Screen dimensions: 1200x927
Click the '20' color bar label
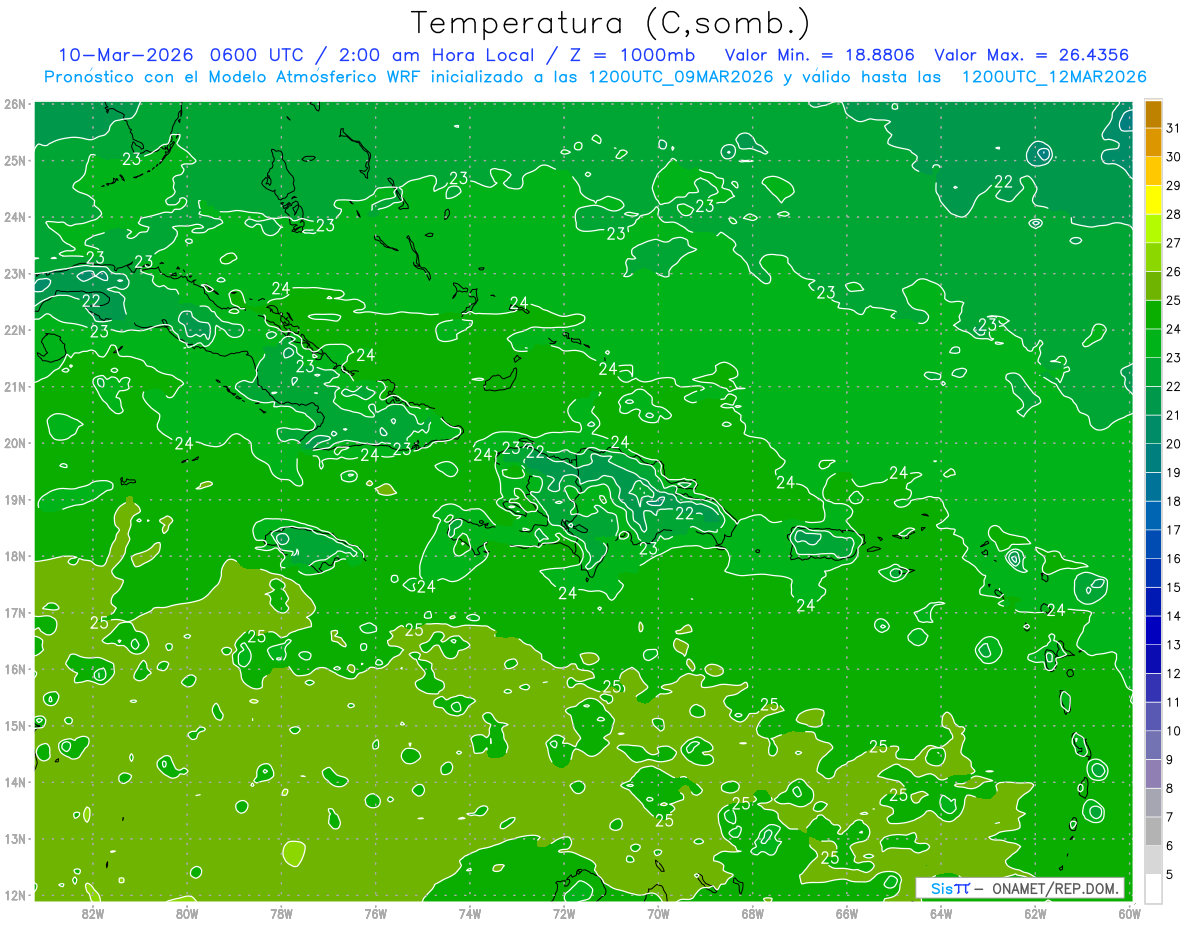pos(1174,444)
